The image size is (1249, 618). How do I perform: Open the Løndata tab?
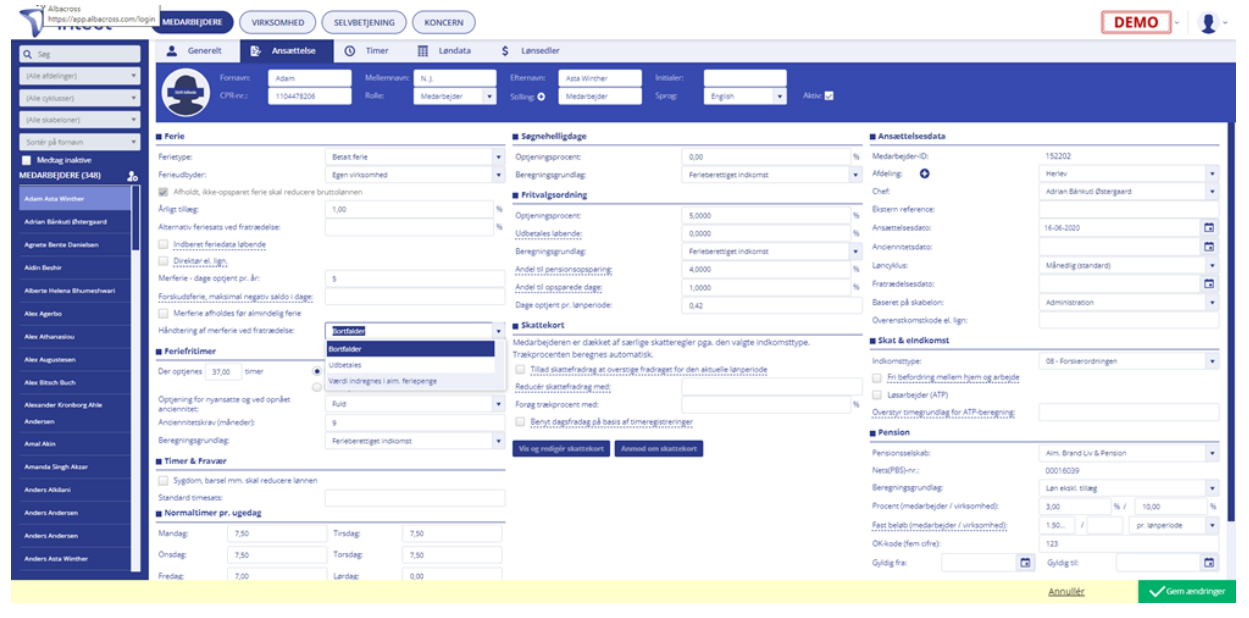pos(444,50)
